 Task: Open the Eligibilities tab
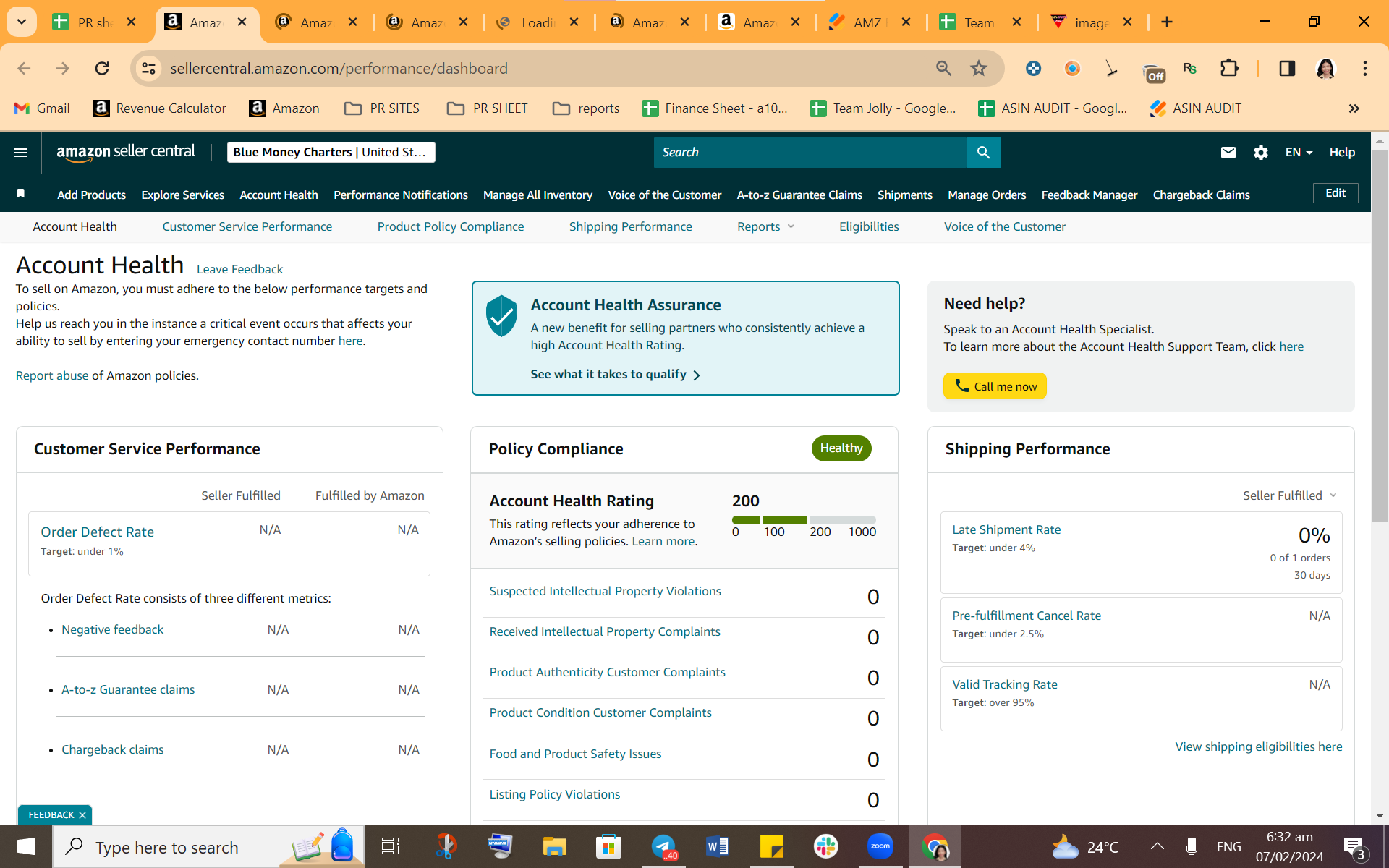click(869, 226)
